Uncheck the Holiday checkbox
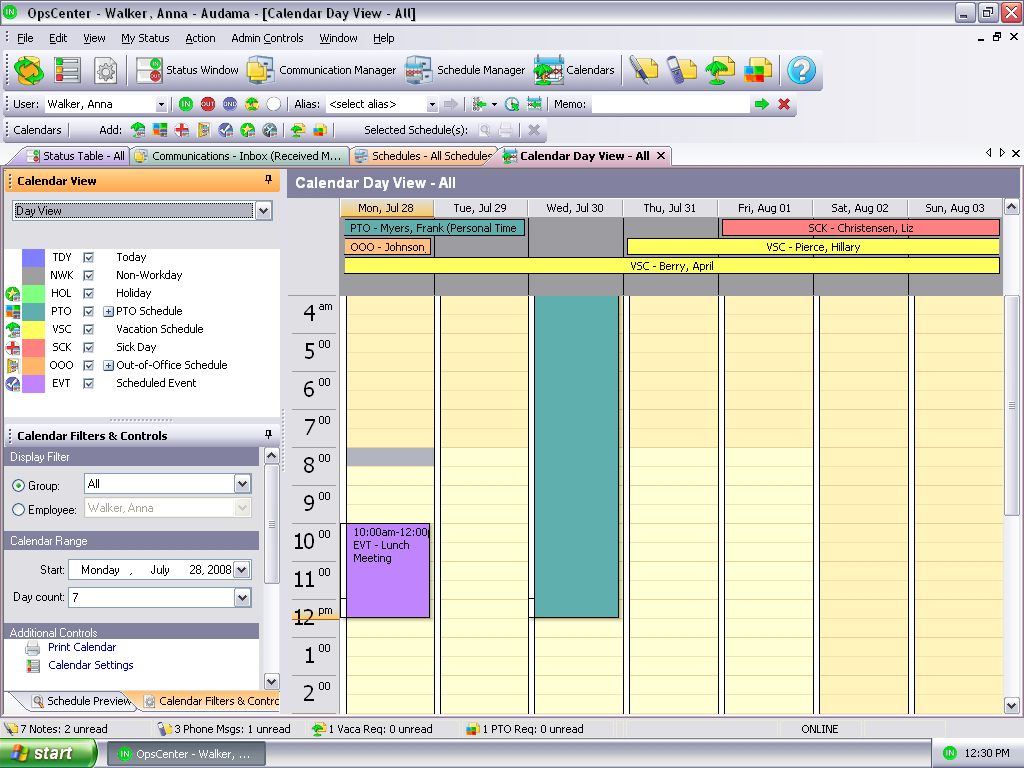Viewport: 1024px width, 768px height. tap(89, 293)
